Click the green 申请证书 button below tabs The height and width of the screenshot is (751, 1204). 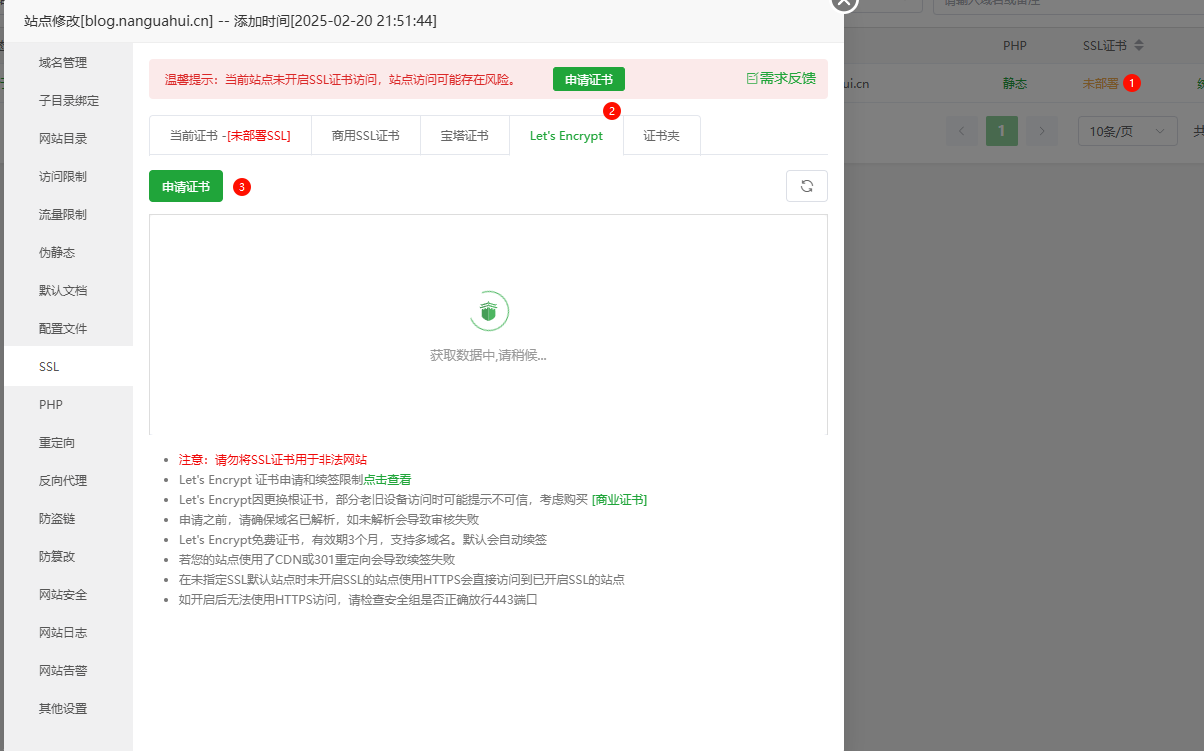coord(186,186)
